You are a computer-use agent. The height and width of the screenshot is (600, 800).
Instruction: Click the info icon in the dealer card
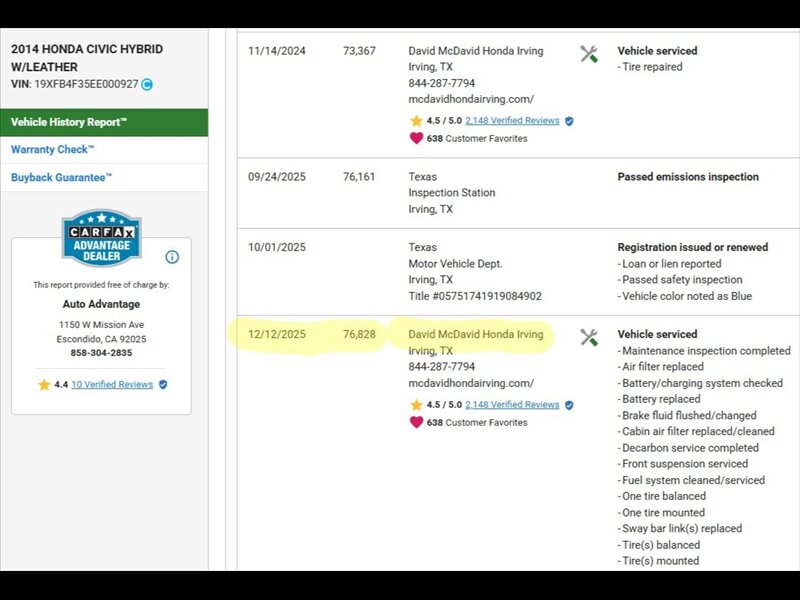point(172,257)
